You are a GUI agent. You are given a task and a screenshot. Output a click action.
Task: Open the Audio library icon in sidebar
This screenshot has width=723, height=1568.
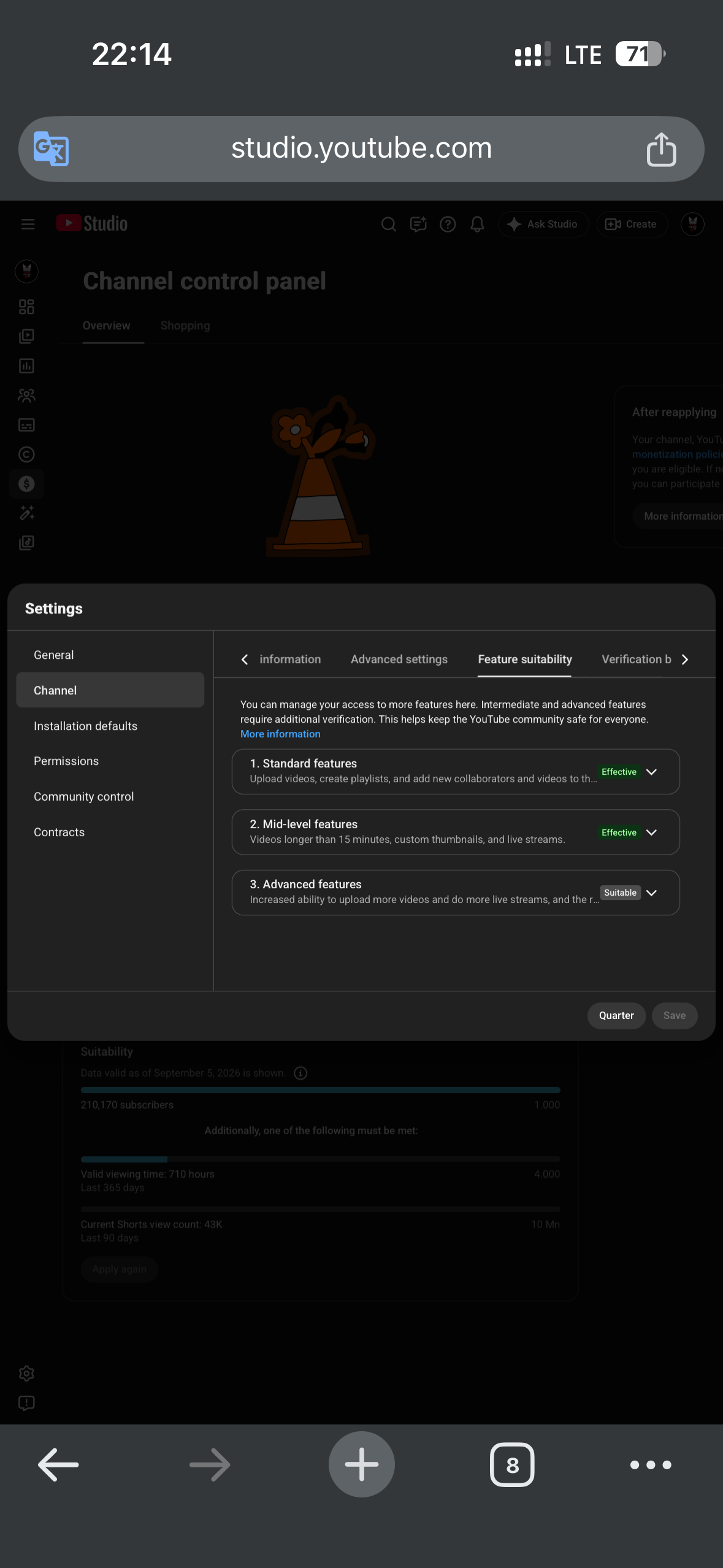pyautogui.click(x=26, y=542)
